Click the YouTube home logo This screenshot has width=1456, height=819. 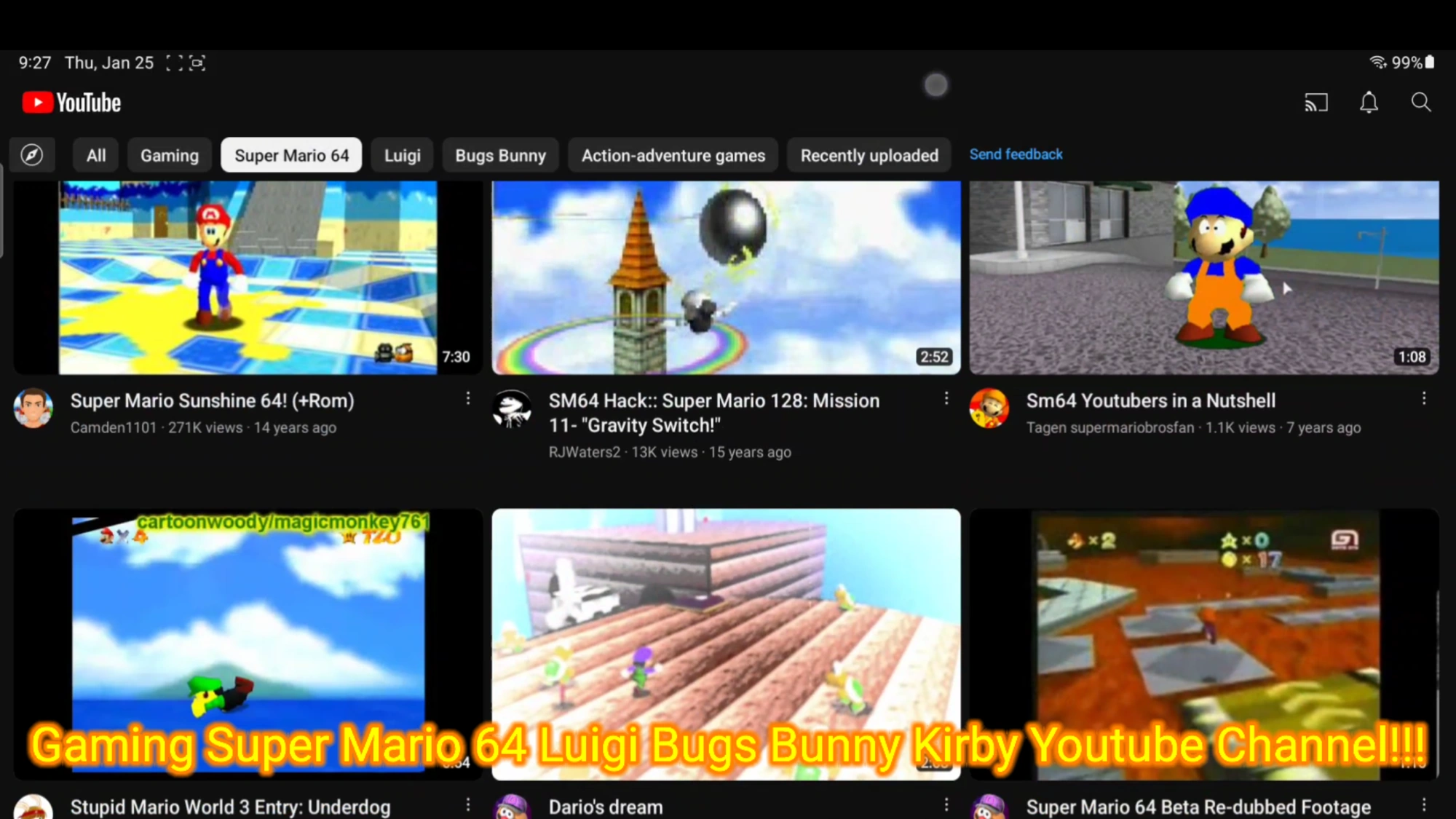click(x=71, y=102)
